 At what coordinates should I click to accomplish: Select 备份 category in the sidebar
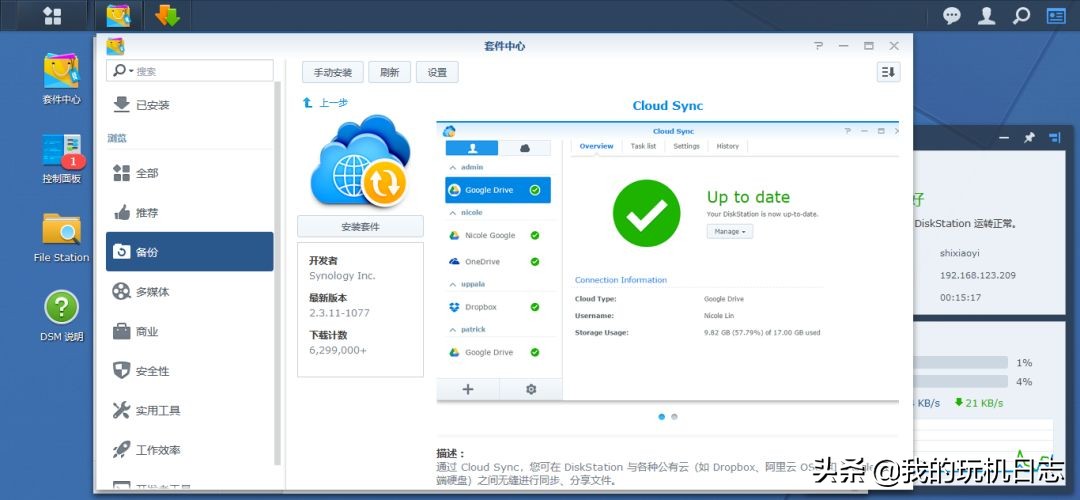[x=189, y=252]
